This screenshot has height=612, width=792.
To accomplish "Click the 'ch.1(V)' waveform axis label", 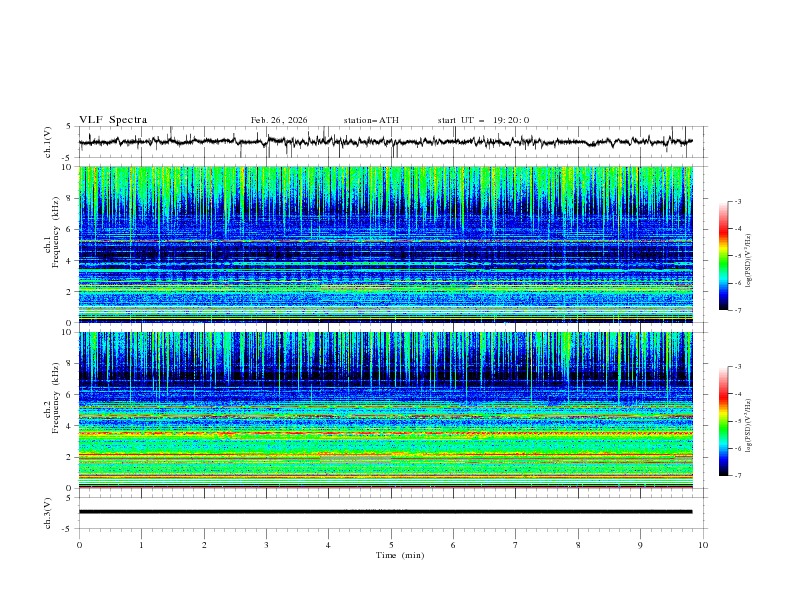I will (x=48, y=142).
